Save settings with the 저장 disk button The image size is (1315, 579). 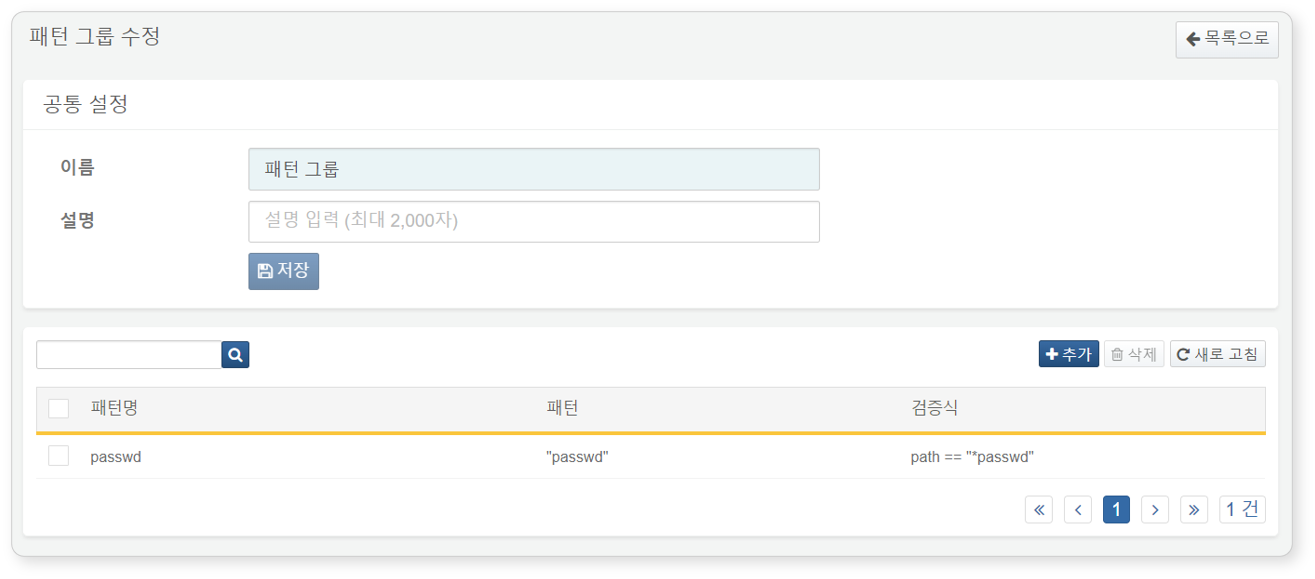[x=283, y=271]
